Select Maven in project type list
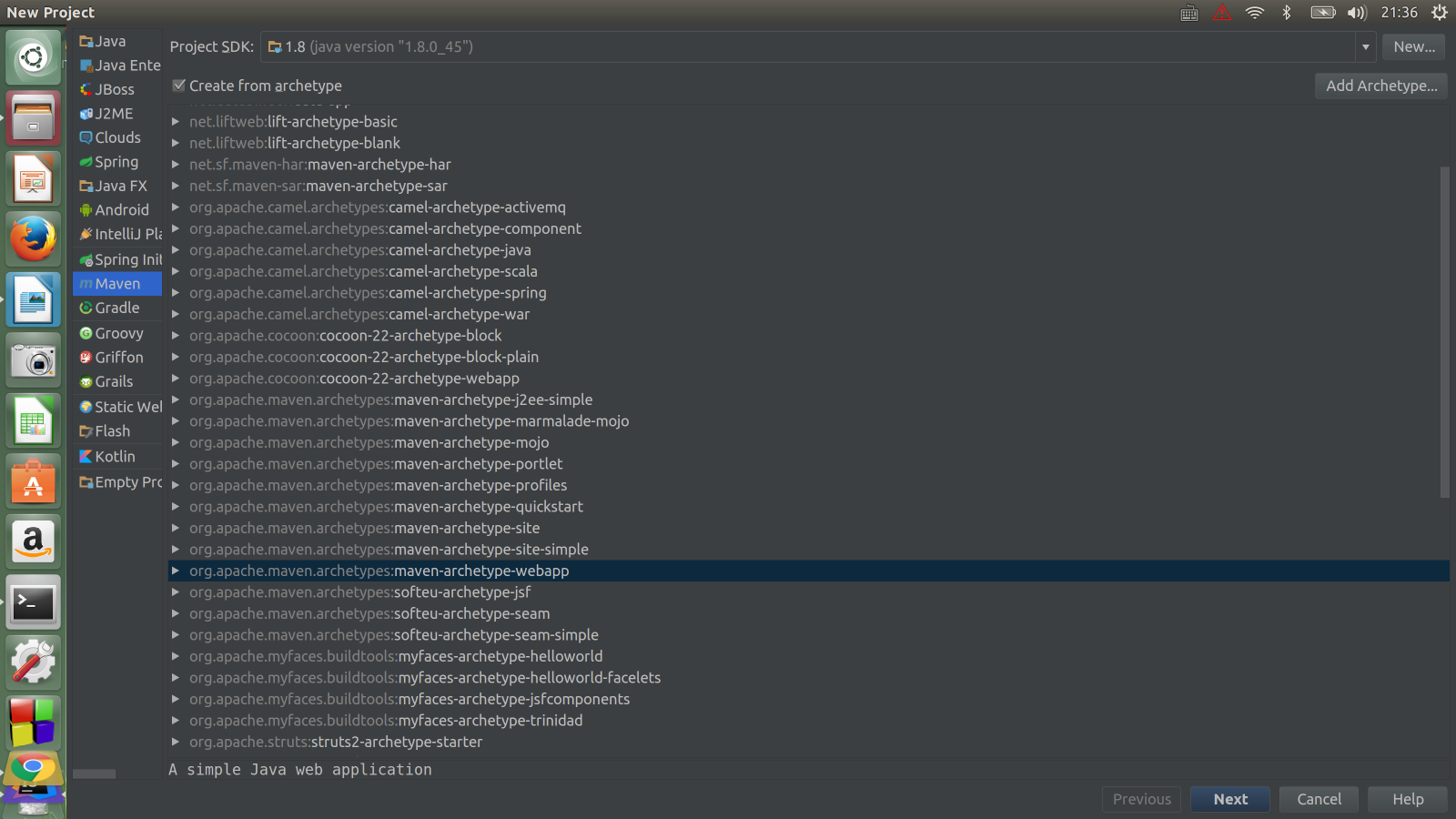Screen dimensions: 1456x819 117,284
